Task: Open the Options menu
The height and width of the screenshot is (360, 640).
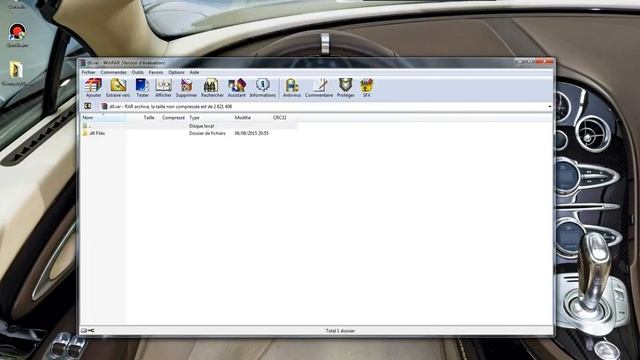Action: pyautogui.click(x=176, y=72)
